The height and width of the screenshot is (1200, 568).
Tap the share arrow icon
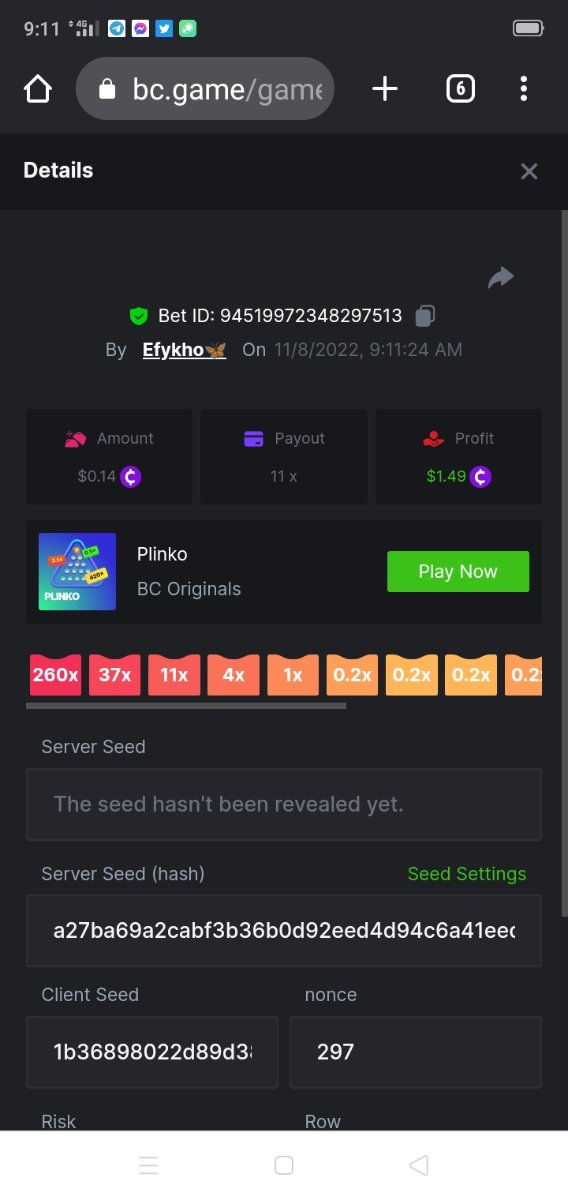501,278
